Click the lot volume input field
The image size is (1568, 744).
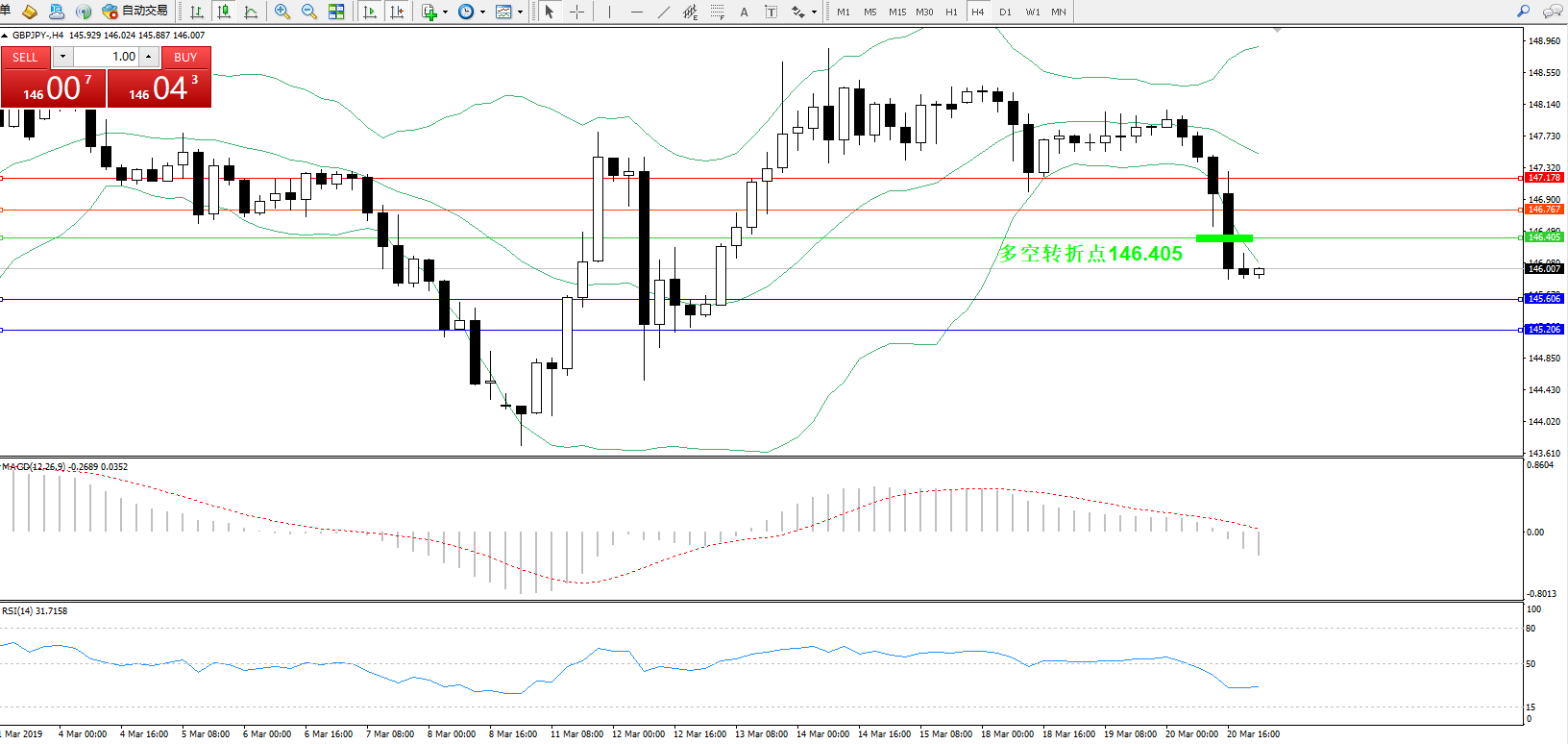point(106,57)
